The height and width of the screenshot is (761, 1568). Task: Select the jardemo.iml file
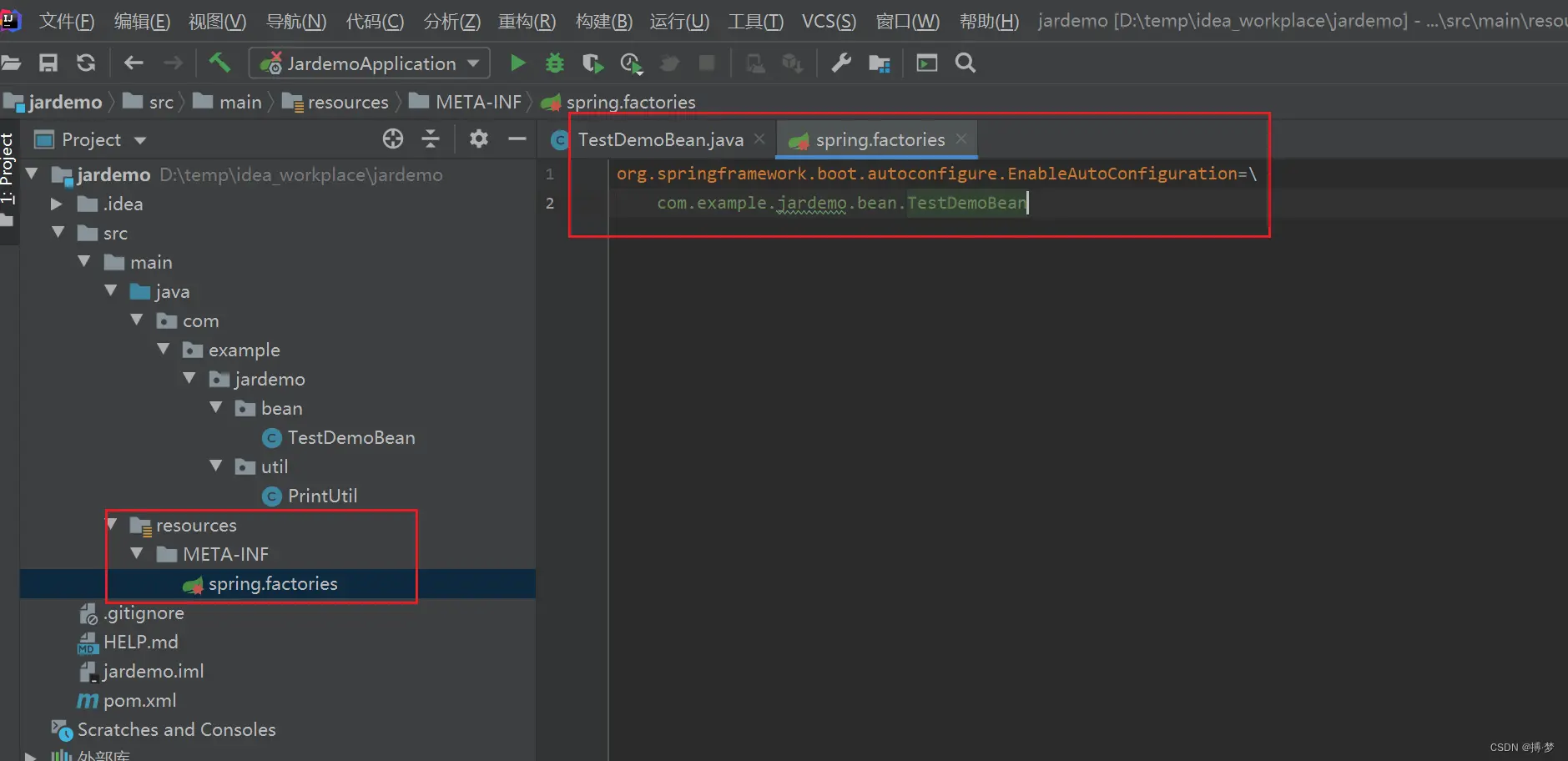point(154,671)
